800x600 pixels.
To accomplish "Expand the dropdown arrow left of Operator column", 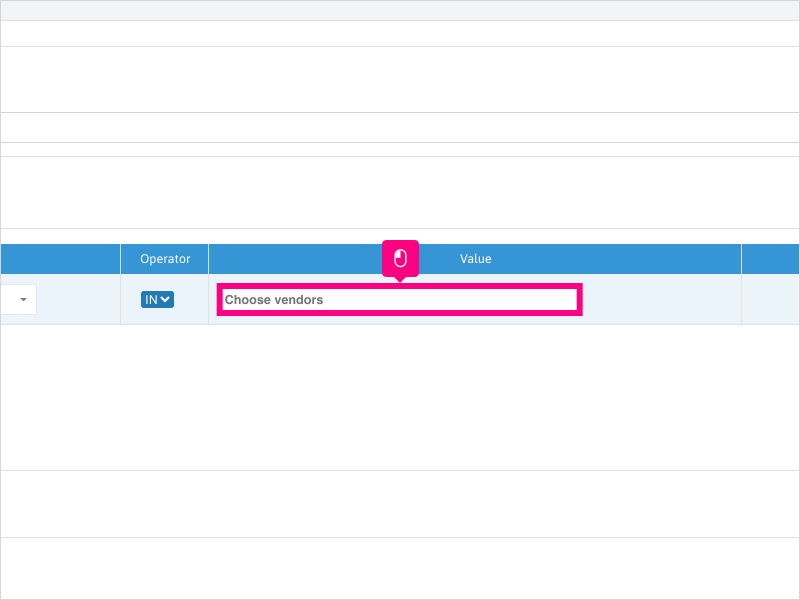I will coord(23,299).
